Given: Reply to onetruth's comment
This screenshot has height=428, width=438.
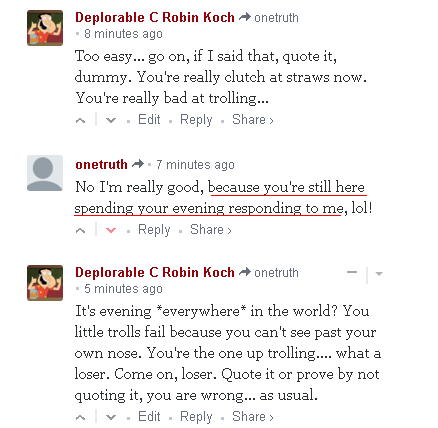Looking at the screenshot, I should (x=154, y=230).
